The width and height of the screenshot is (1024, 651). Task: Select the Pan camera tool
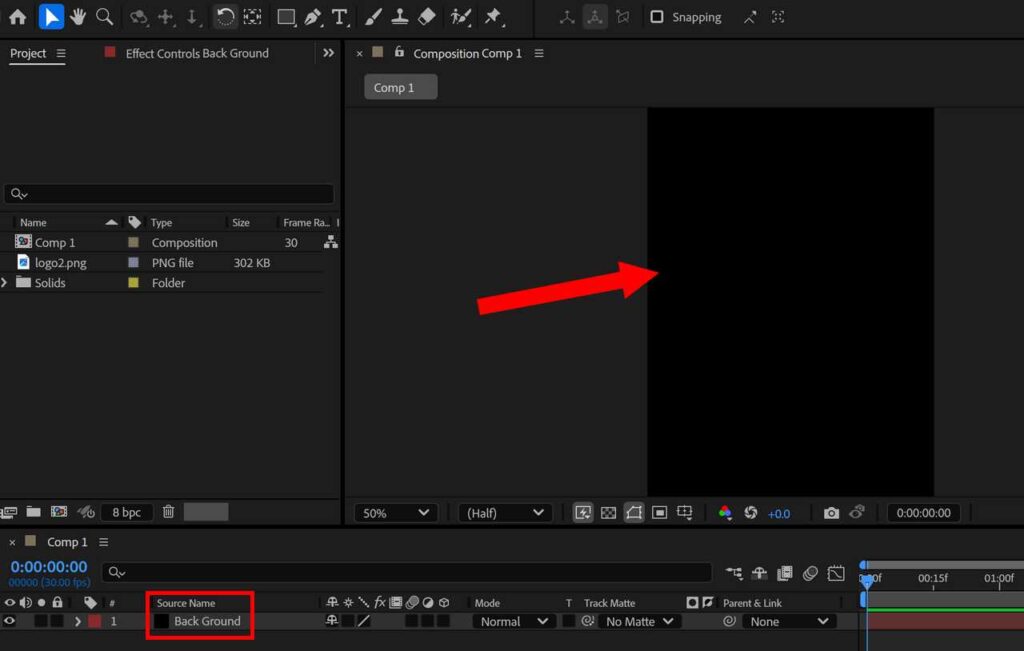pos(165,17)
